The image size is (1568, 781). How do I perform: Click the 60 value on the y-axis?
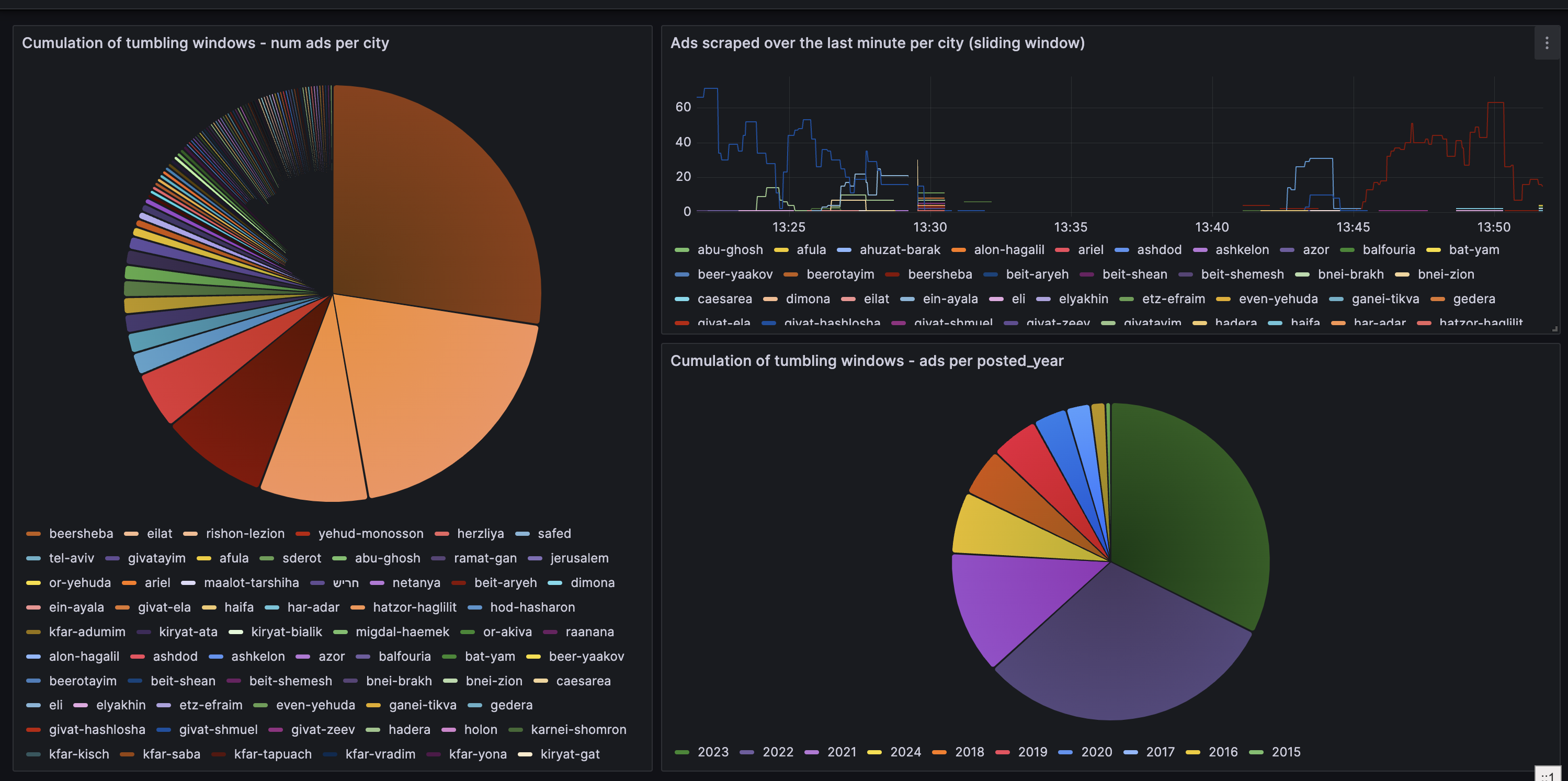683,107
